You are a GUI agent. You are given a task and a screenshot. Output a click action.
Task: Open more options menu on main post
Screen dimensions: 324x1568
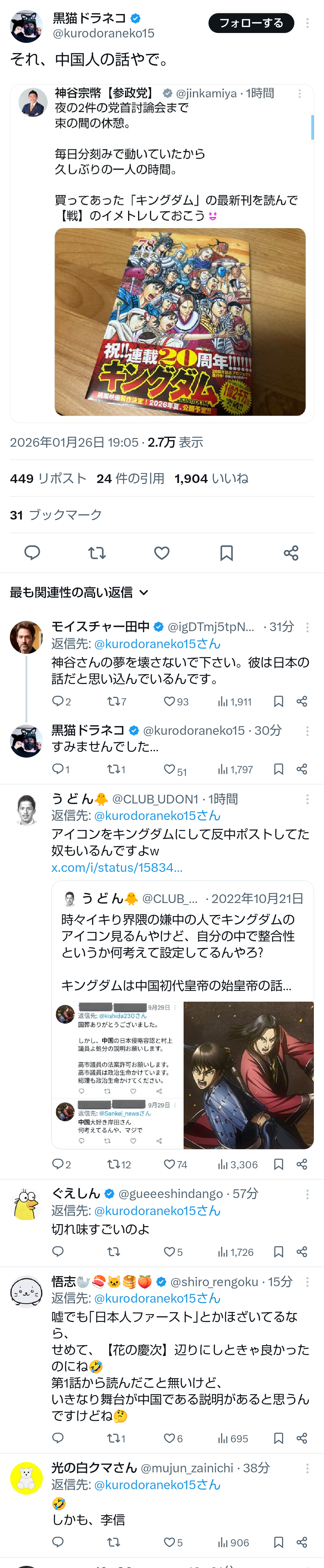point(307,23)
